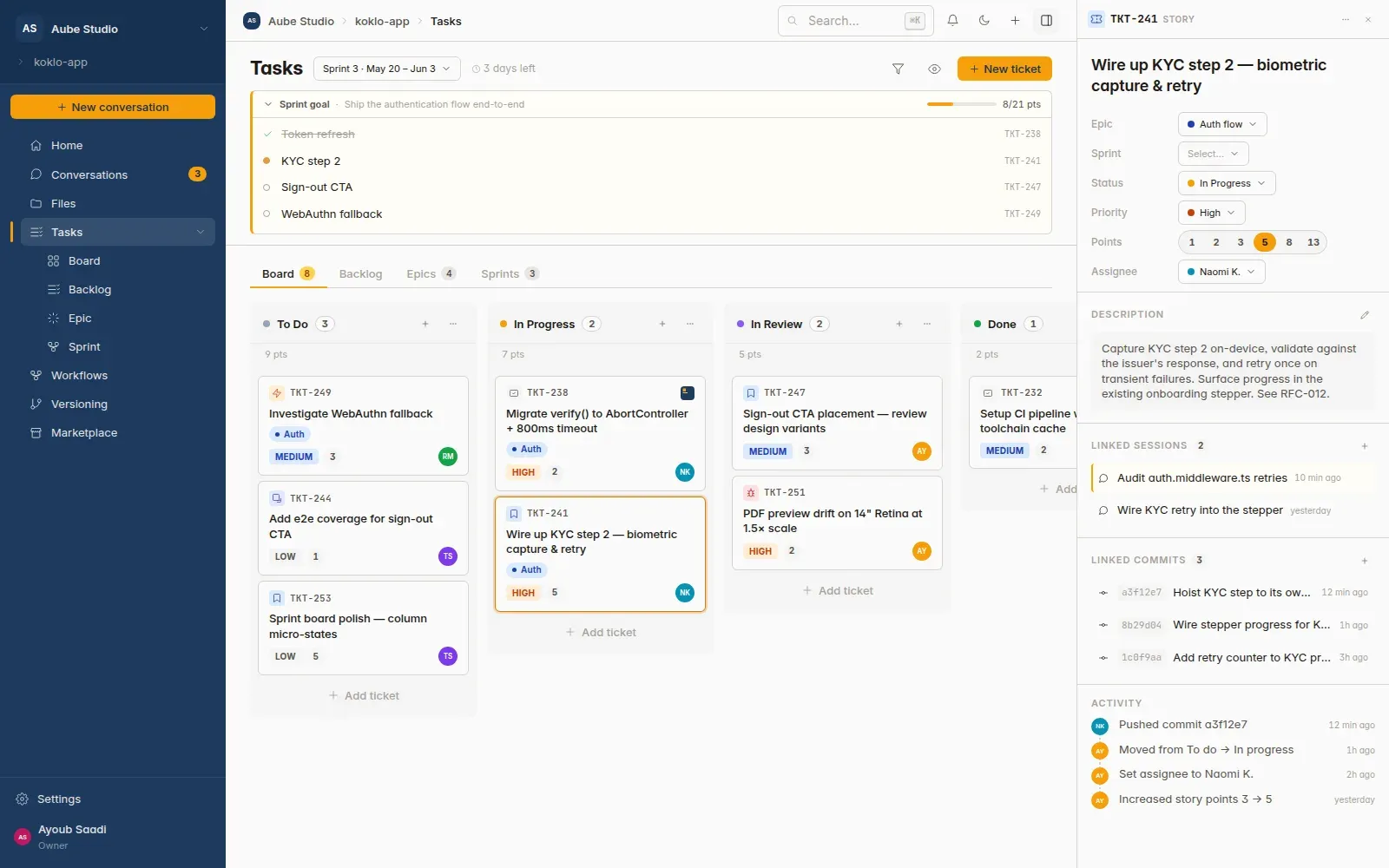The height and width of the screenshot is (868, 1389).
Task: Switch to Sprints tab
Action: 510,274
